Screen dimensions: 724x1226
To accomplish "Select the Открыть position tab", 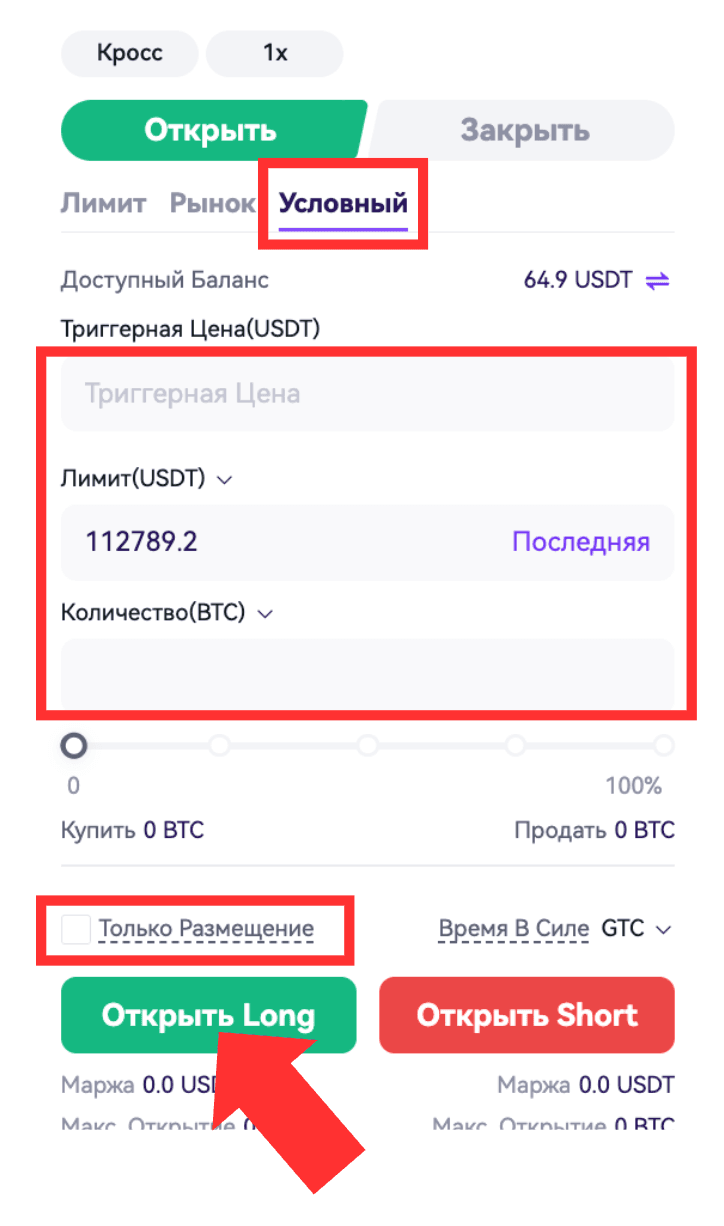I will coord(210,131).
